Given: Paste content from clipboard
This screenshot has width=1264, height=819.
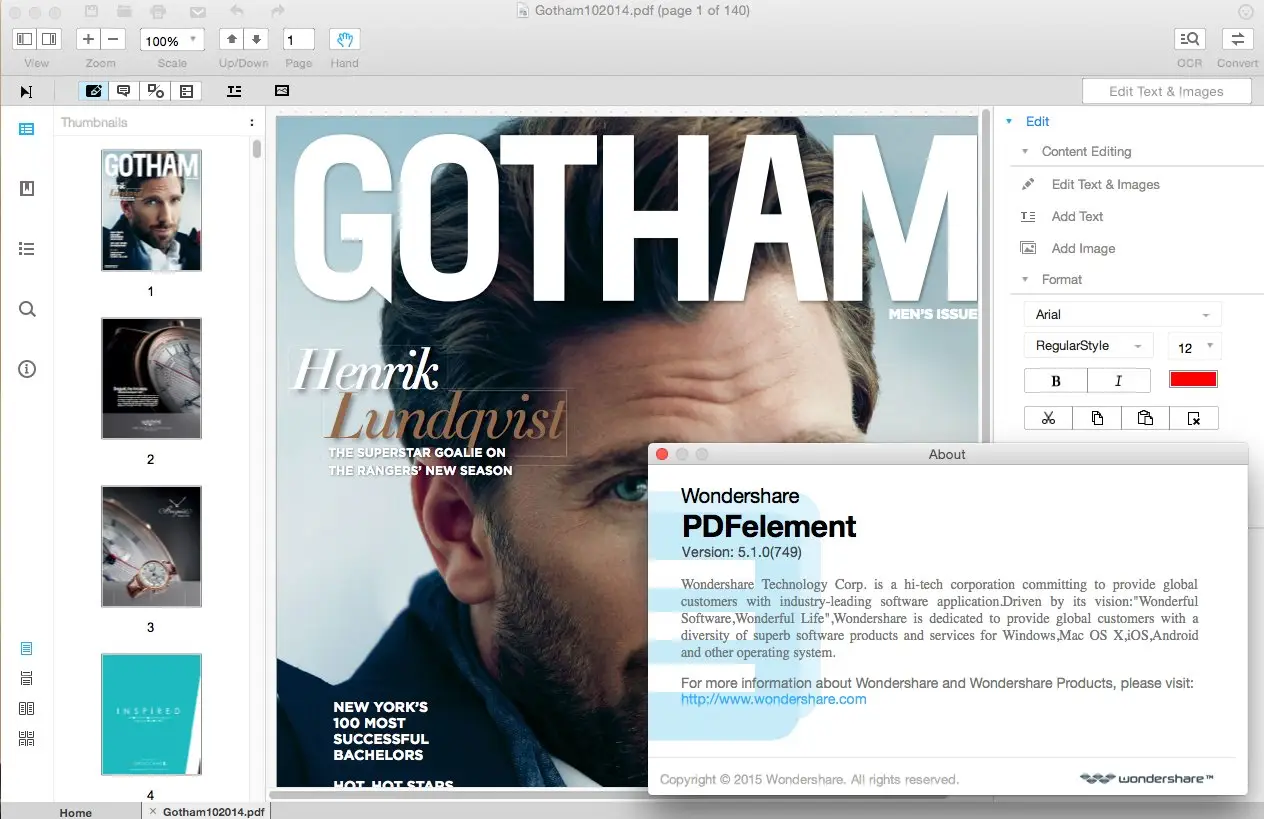Looking at the screenshot, I should [x=1145, y=418].
